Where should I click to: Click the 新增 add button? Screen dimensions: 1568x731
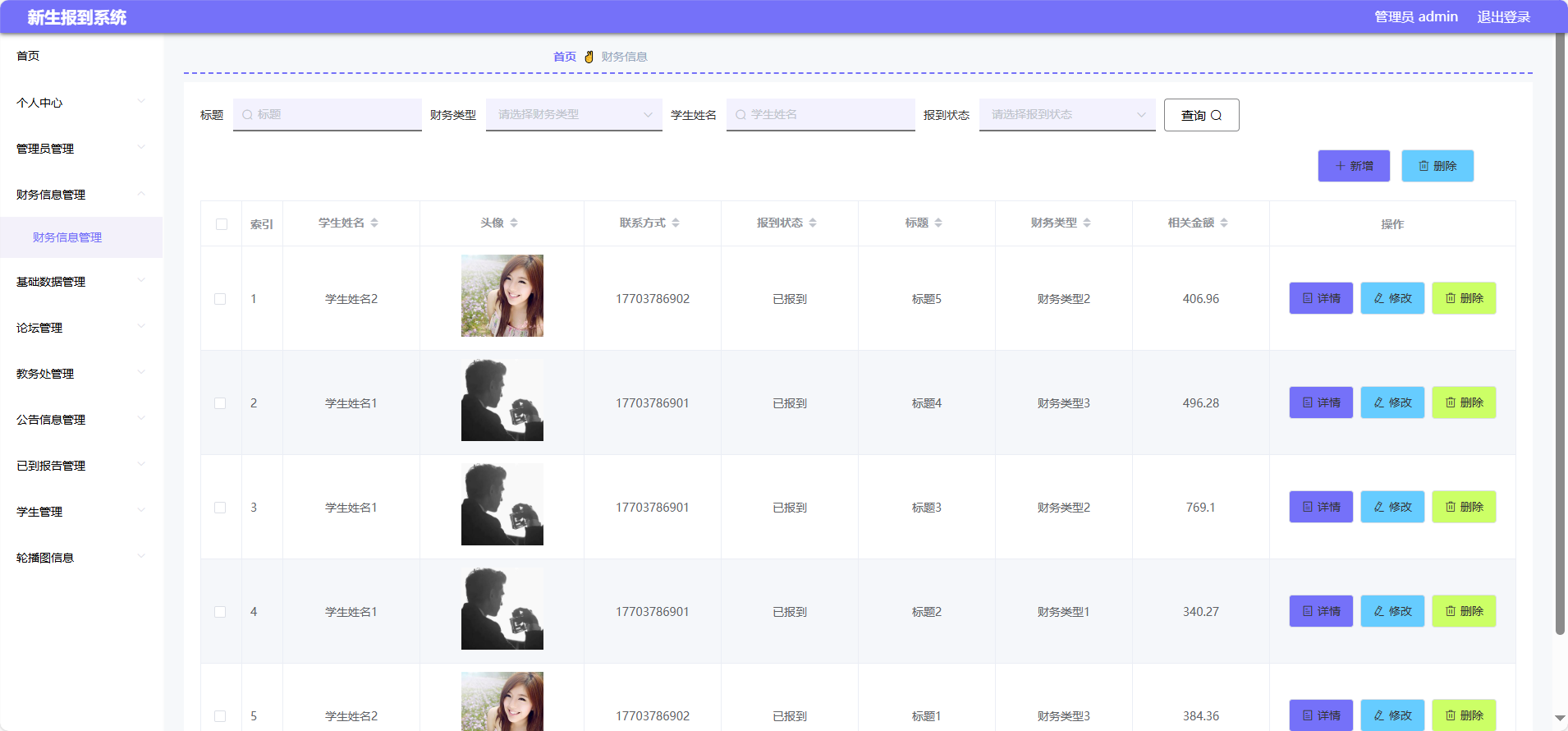point(1354,166)
